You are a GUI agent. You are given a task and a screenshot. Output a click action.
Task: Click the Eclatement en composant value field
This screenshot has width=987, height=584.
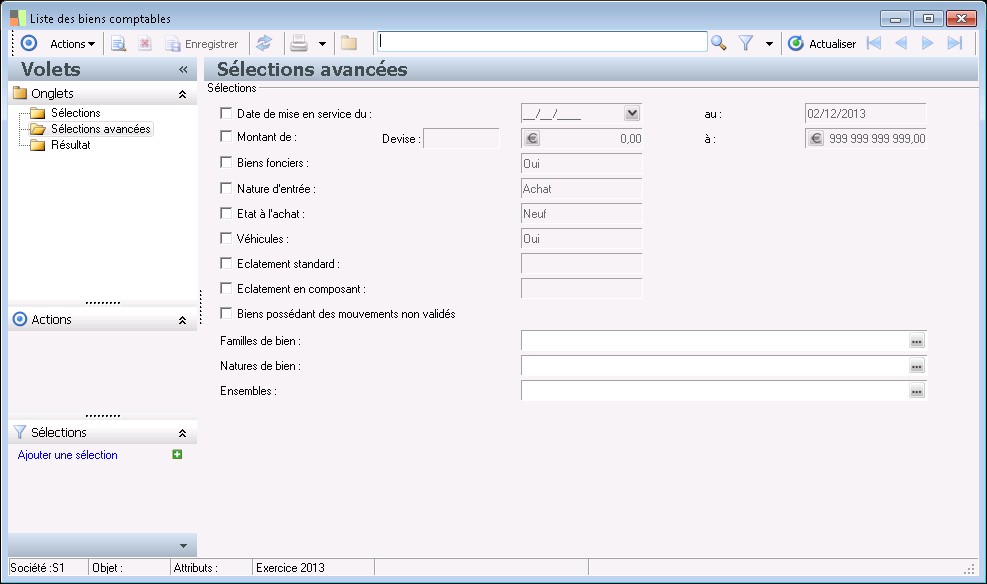[582, 289]
